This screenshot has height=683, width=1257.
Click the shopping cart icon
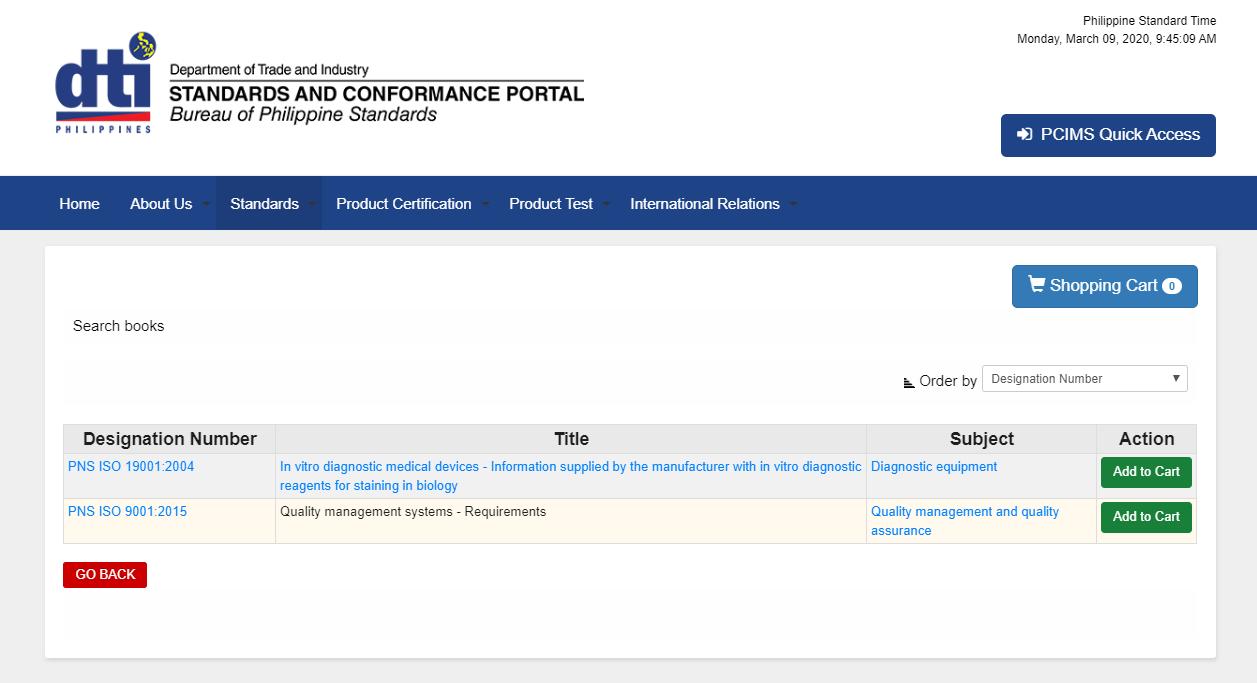pos(1036,285)
